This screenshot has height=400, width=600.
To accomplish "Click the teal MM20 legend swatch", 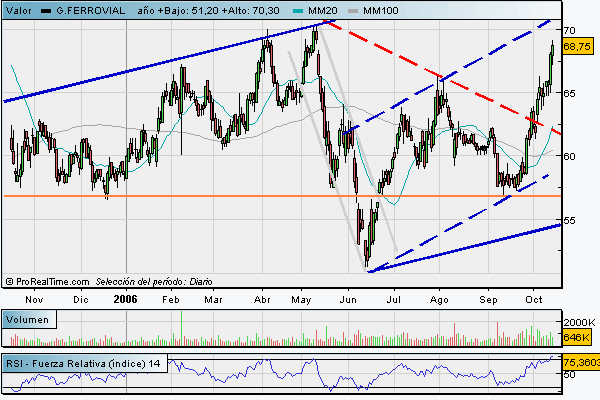I will tap(298, 11).
